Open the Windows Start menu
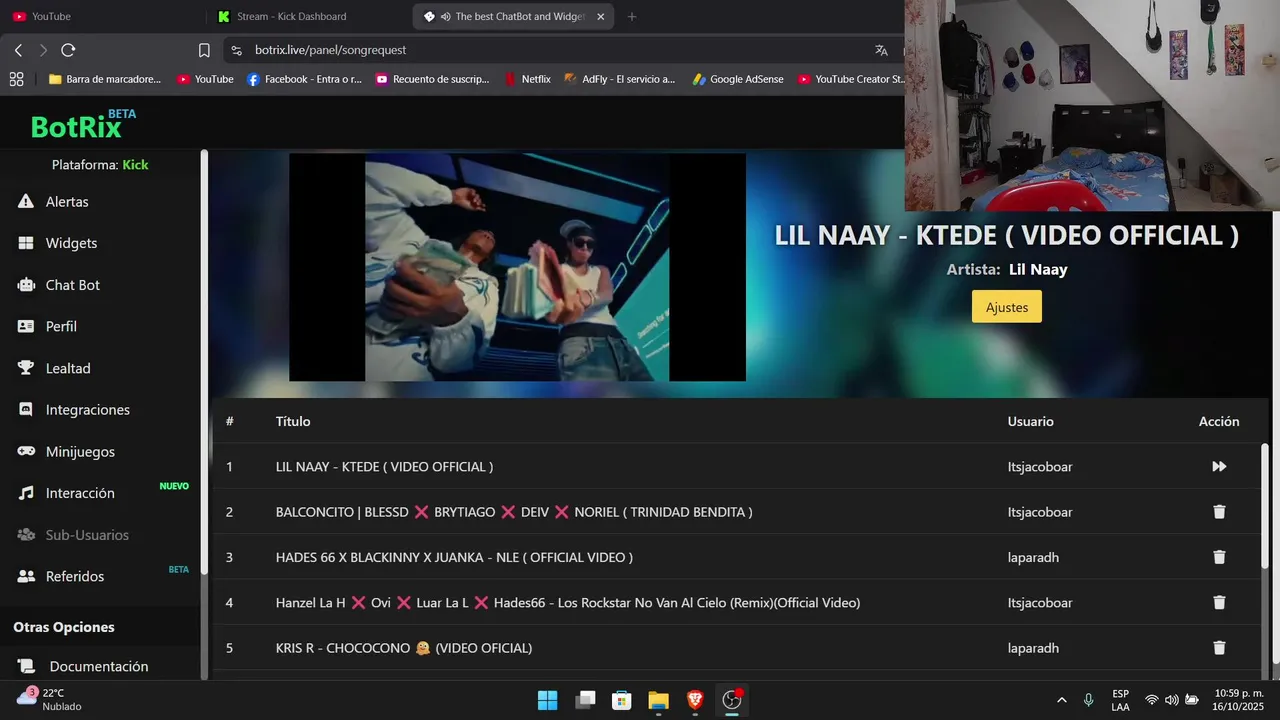The height and width of the screenshot is (720, 1280). (x=548, y=700)
